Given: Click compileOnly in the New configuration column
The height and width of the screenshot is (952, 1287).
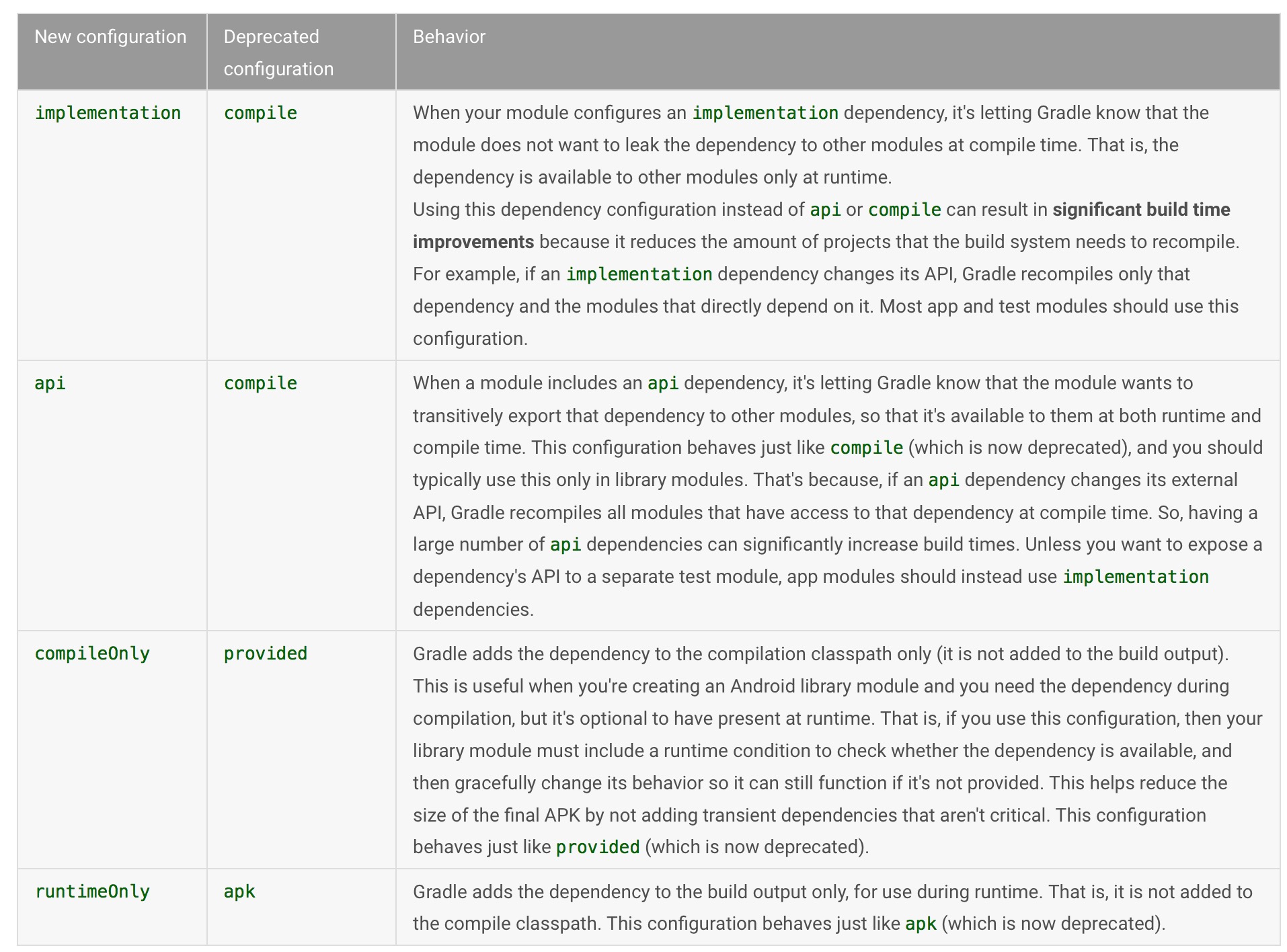Looking at the screenshot, I should click(x=92, y=653).
